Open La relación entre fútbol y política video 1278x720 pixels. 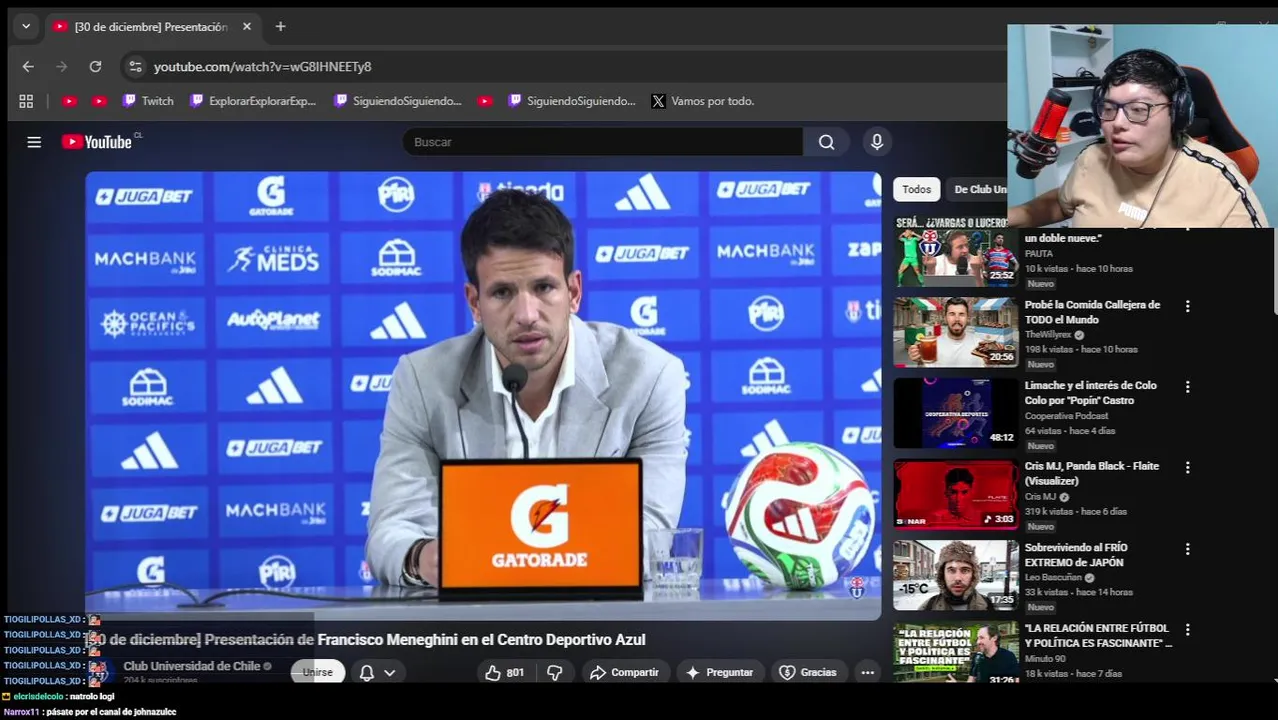(x=1098, y=636)
